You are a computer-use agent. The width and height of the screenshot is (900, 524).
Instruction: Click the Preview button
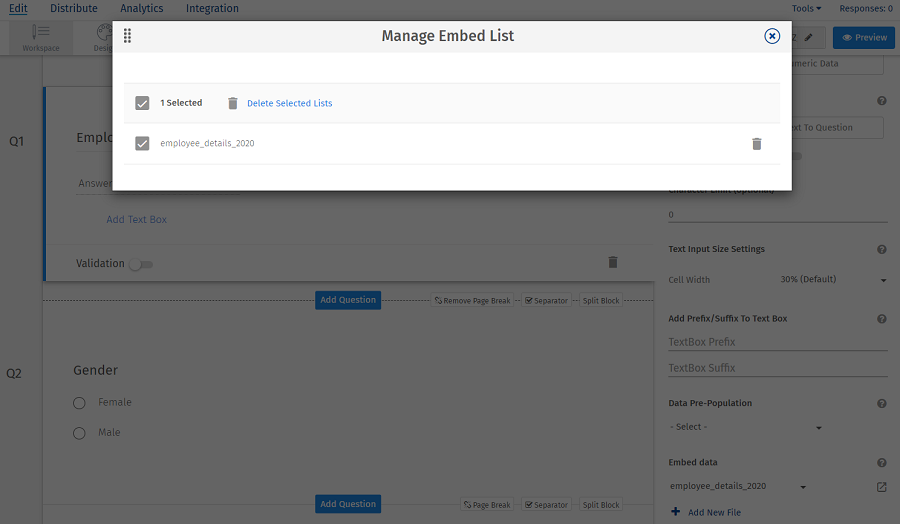coord(864,37)
